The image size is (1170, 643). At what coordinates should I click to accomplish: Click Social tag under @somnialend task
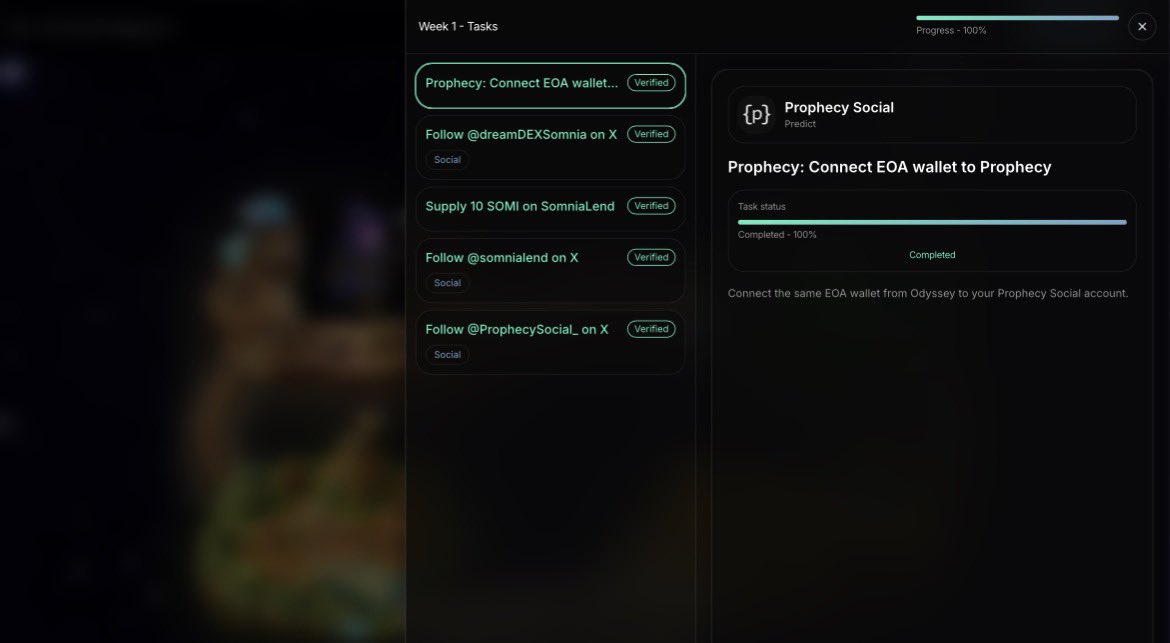[447, 283]
